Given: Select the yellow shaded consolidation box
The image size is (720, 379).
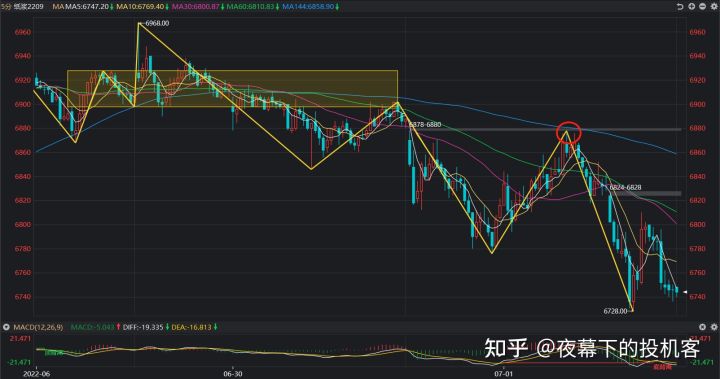Looking at the screenshot, I should coord(232,89).
